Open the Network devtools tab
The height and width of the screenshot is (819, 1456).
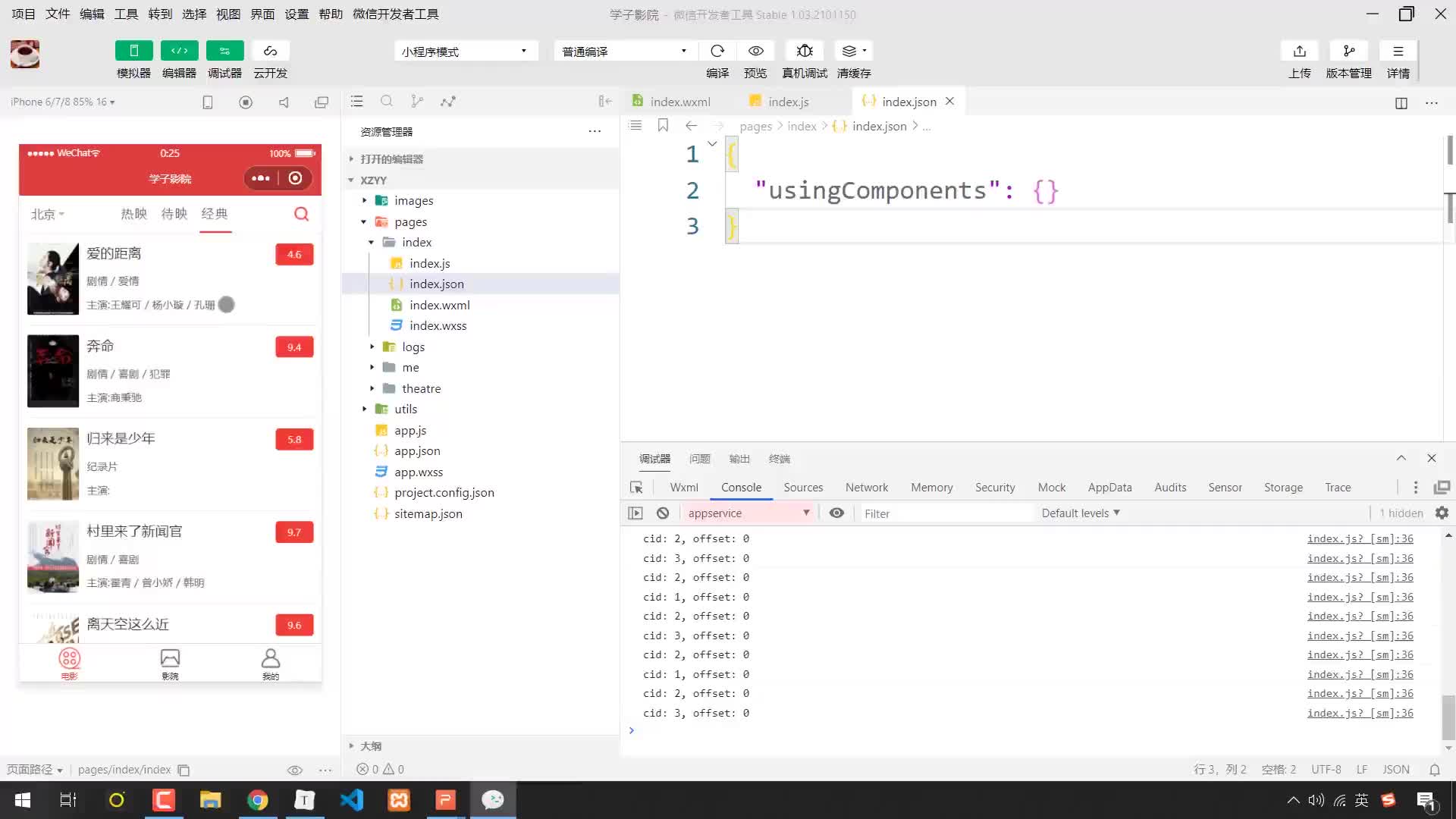pyautogui.click(x=867, y=488)
